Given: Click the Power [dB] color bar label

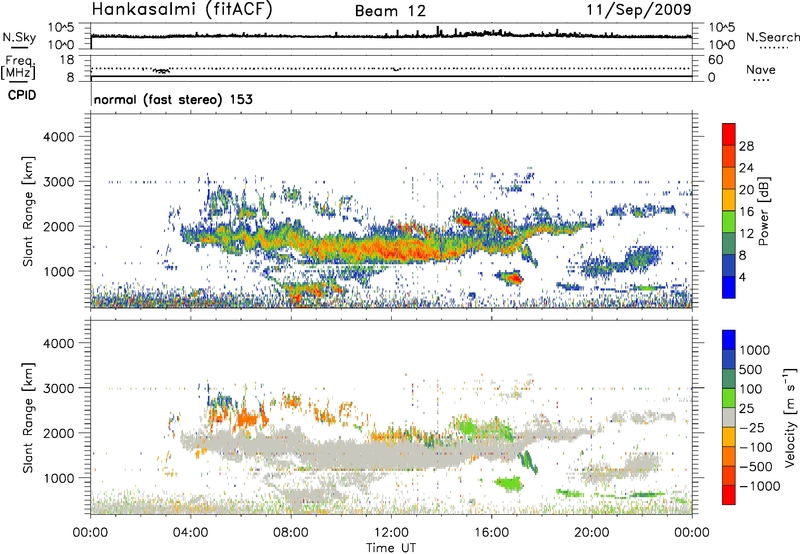Looking at the screenshot, I should coord(763,211).
